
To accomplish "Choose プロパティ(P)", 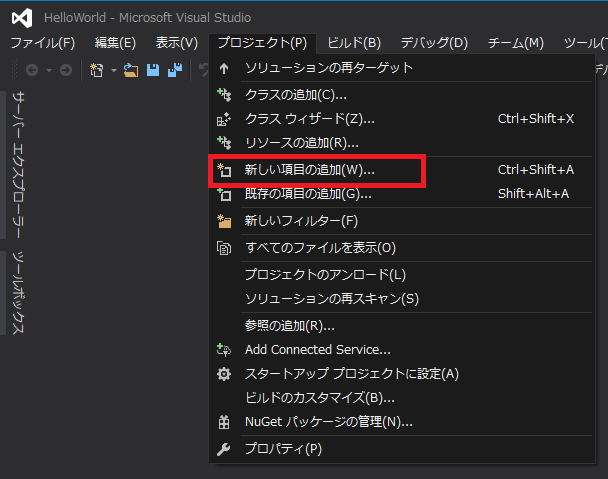I will click(x=402, y=449).
